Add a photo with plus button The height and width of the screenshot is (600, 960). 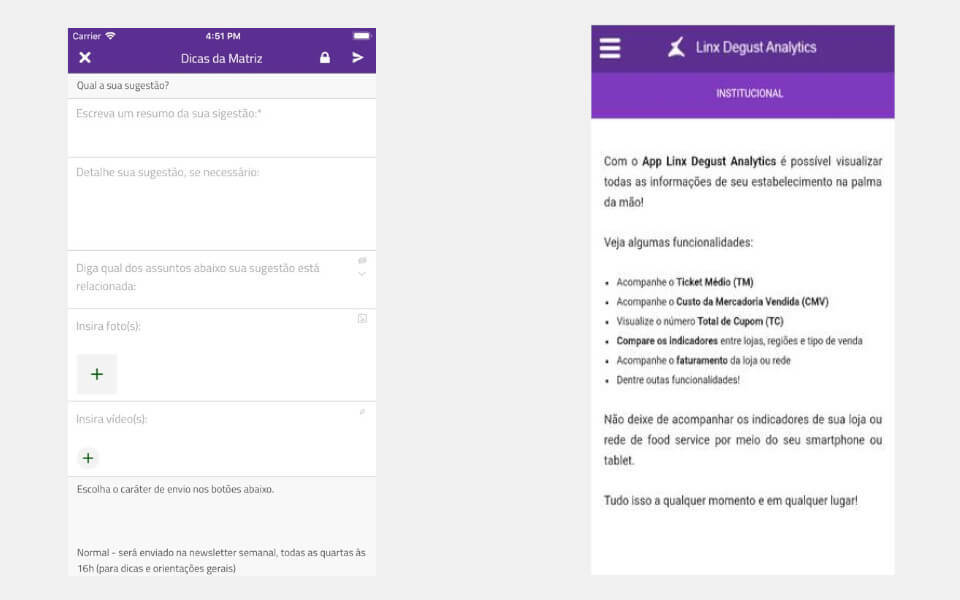(97, 374)
